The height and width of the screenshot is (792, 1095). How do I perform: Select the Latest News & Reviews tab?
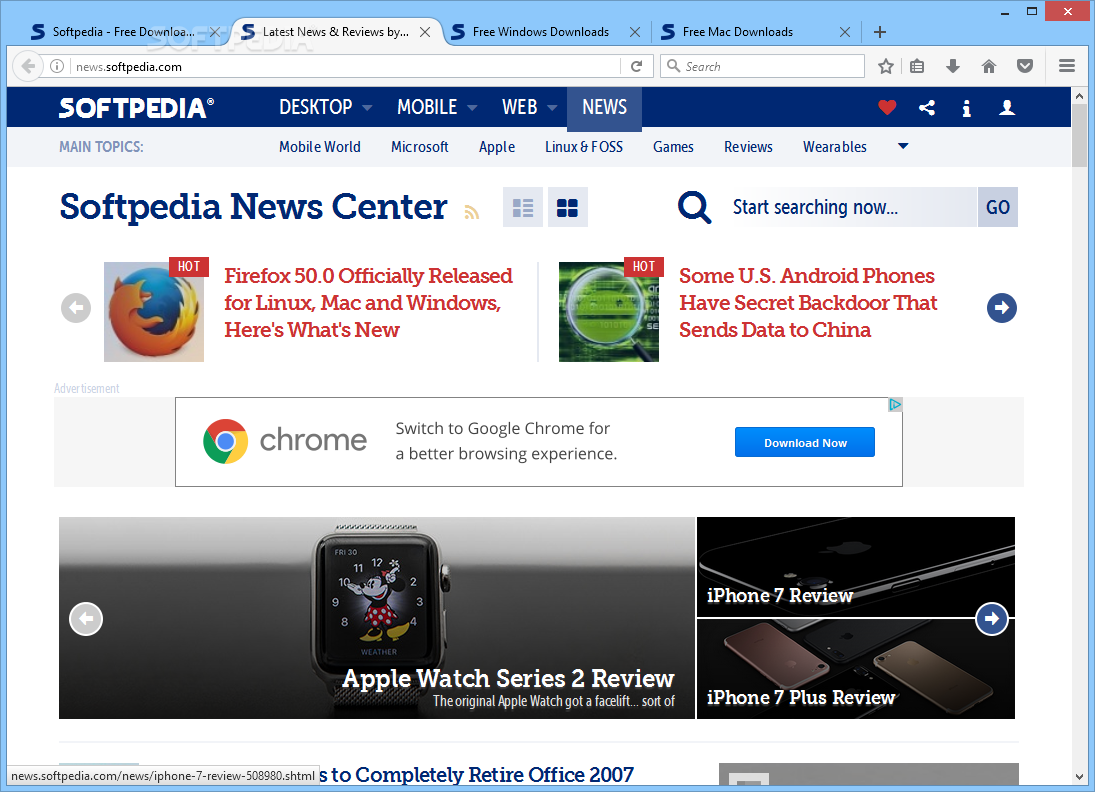click(x=335, y=32)
